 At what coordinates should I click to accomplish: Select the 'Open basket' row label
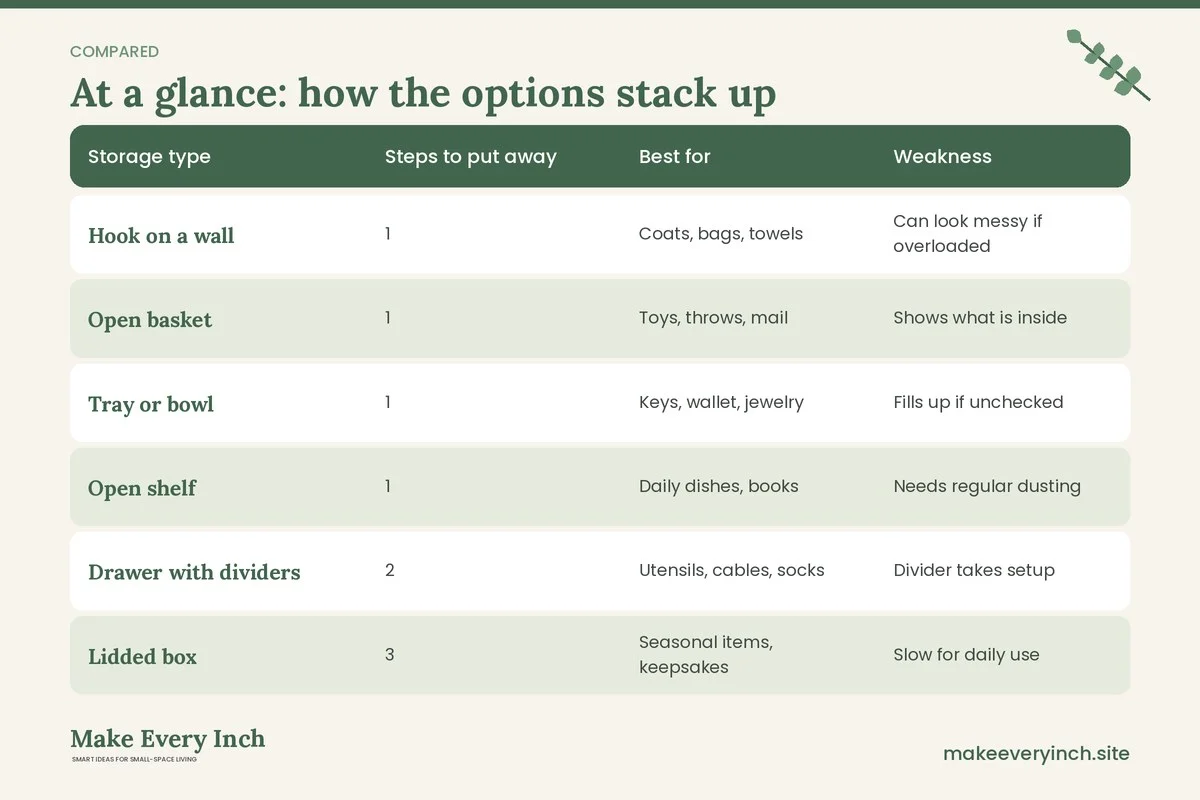(150, 320)
